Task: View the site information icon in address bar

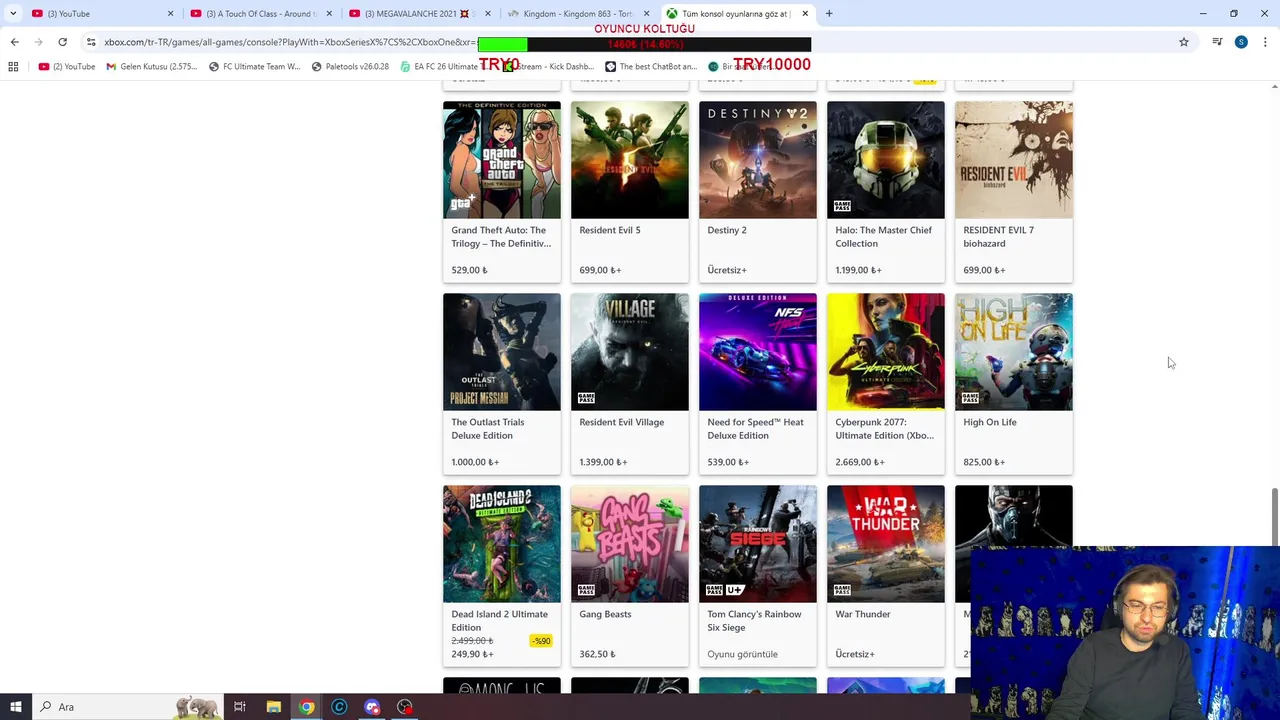Action: [x=91, y=42]
